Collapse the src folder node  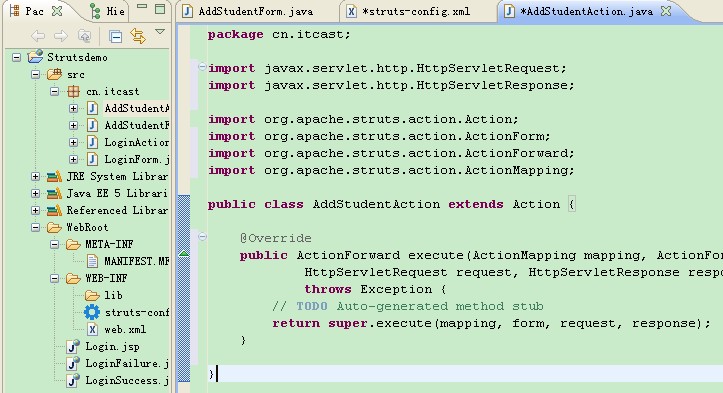pyautogui.click(x=36, y=74)
